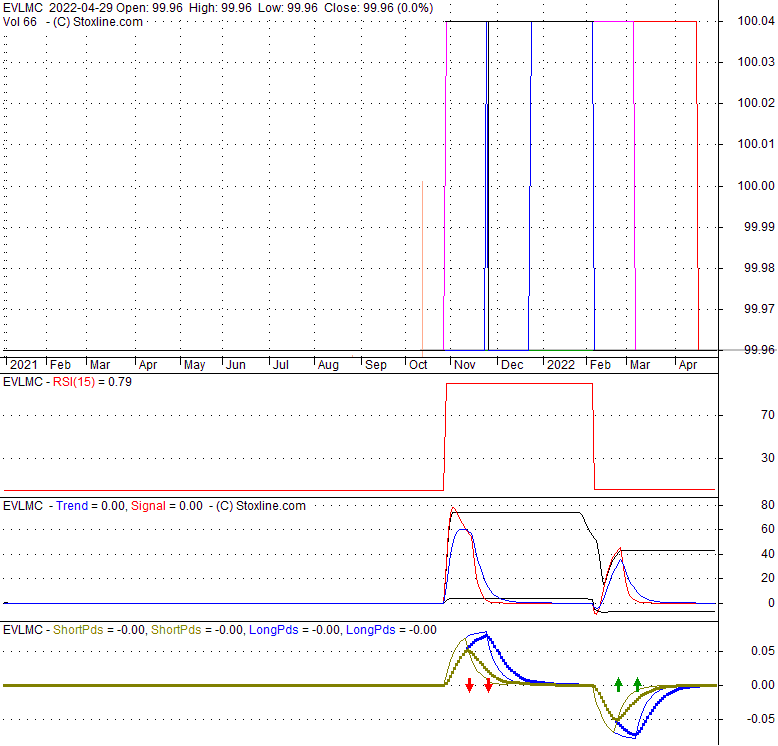Select the Nov label on time axis
This screenshot has width=778, height=746.
[x=464, y=365]
